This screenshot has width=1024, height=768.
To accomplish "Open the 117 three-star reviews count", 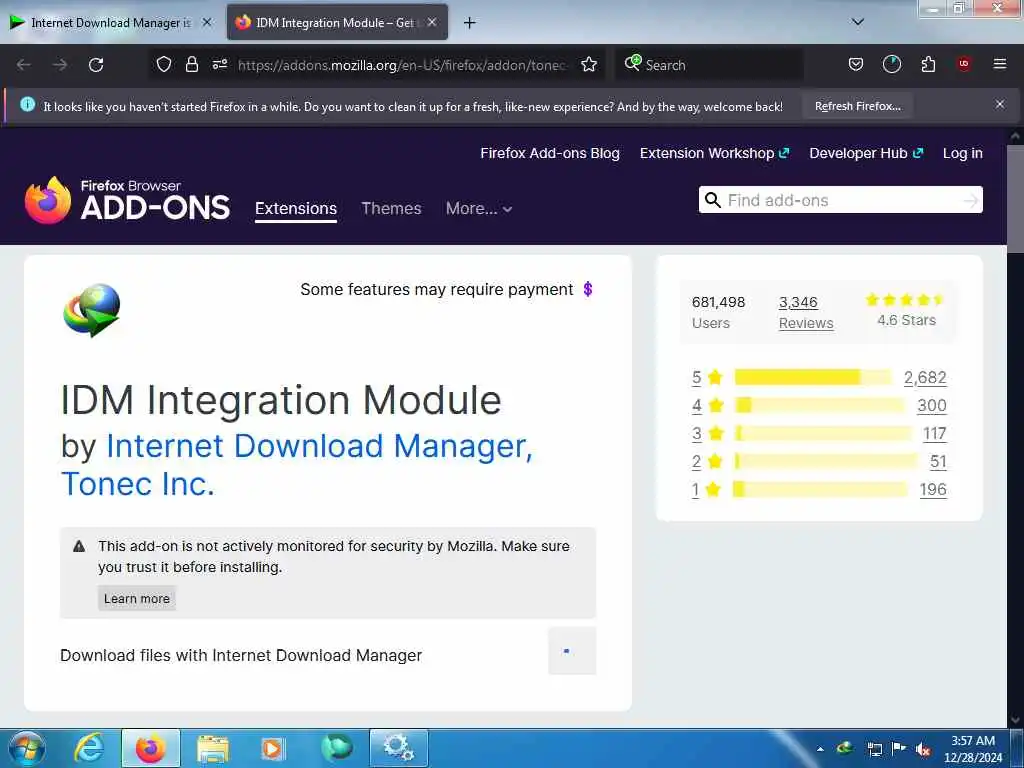I will 935,434.
